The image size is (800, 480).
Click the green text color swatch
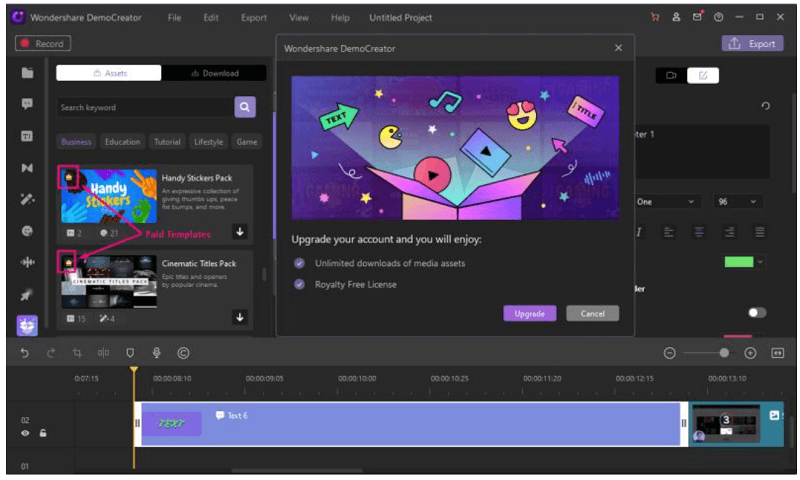click(739, 262)
